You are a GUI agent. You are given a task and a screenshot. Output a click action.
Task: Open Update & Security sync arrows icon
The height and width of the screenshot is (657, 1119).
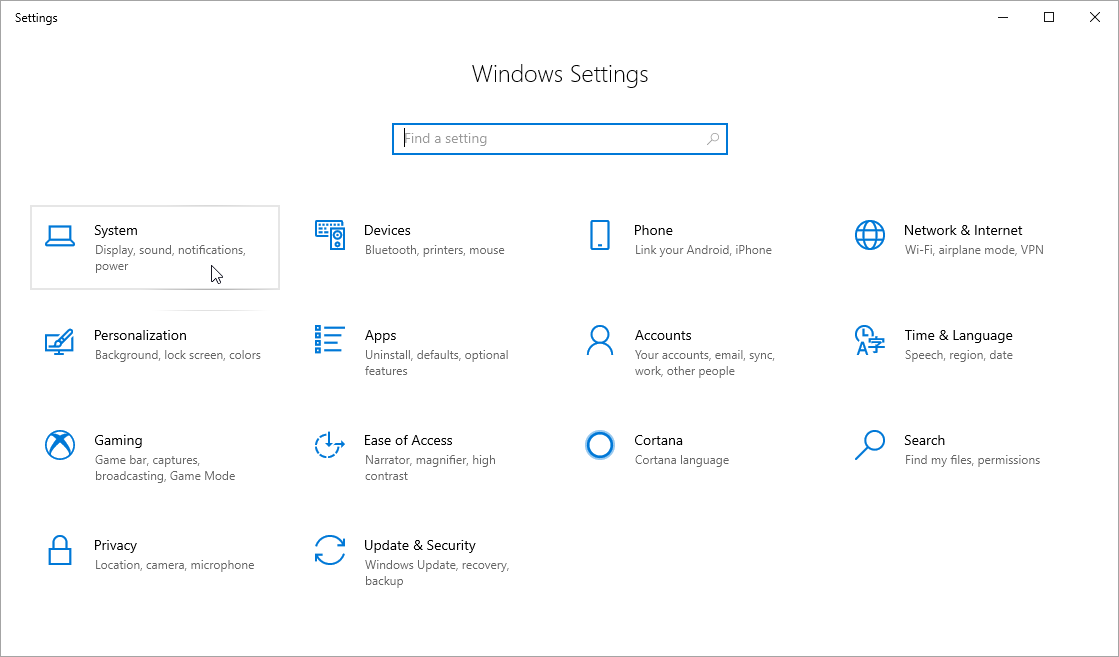tap(330, 550)
